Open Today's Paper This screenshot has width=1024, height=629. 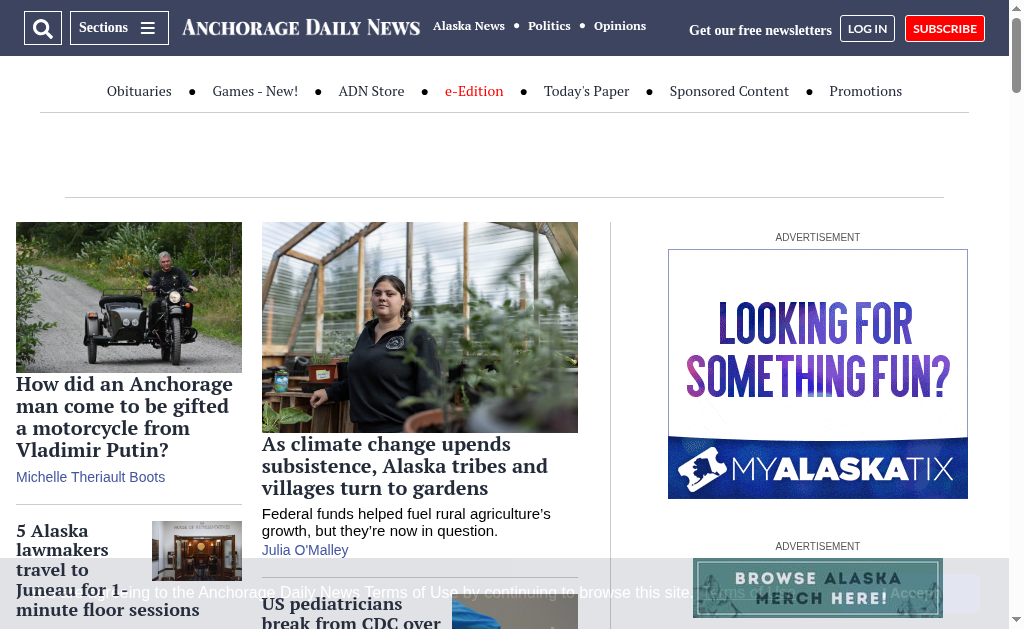pos(586,91)
